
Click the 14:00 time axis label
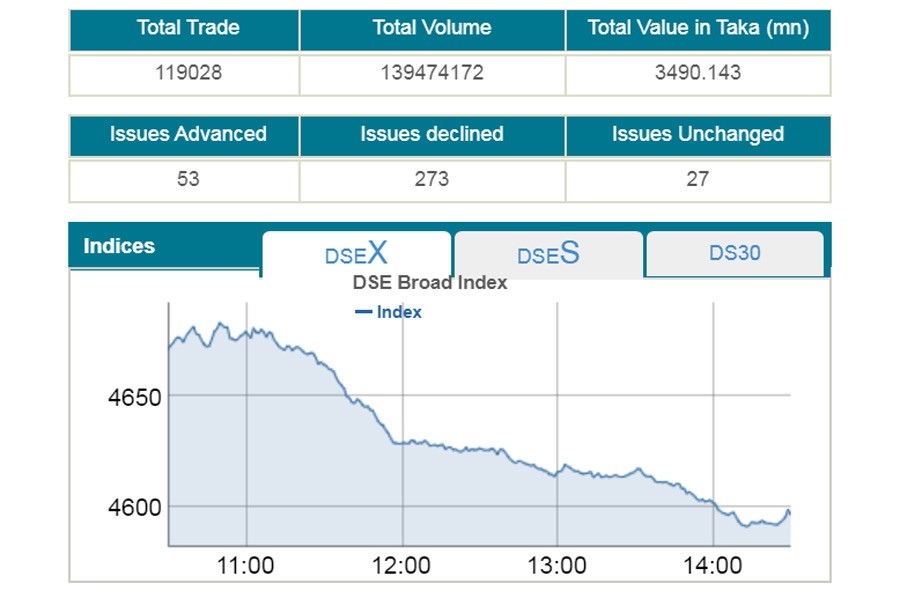[712, 566]
